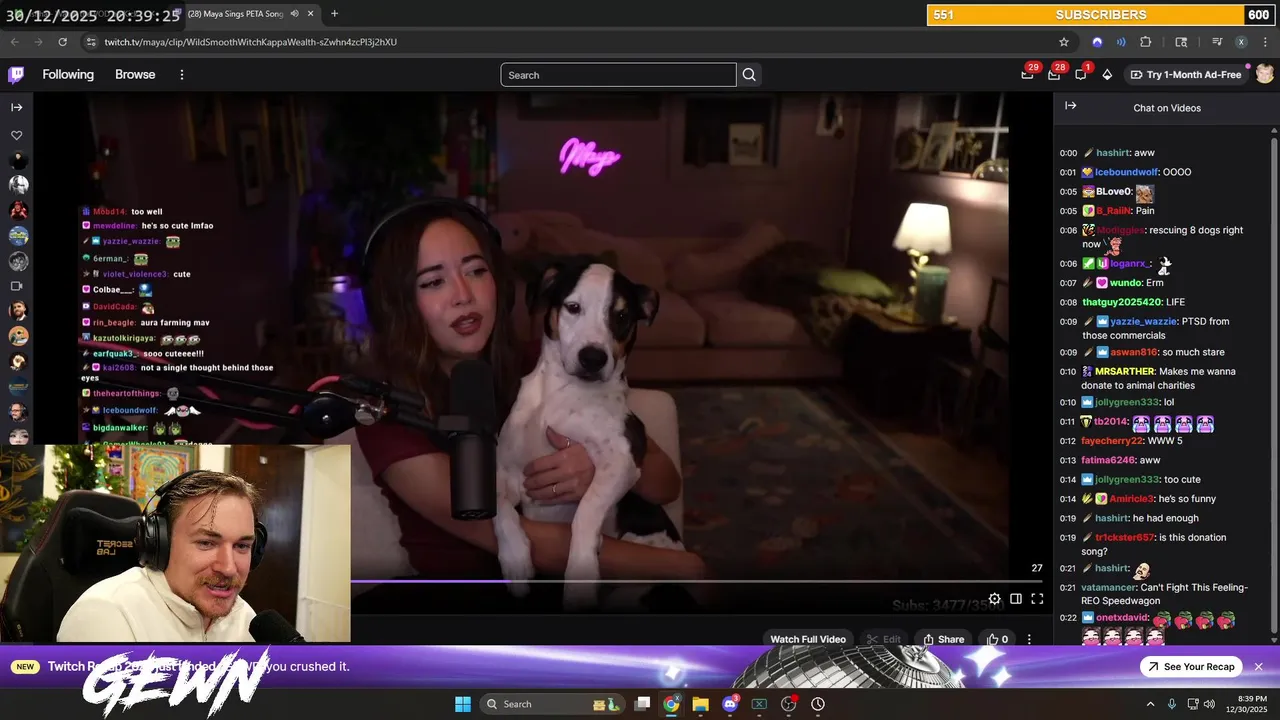Screen dimensions: 1280x720
Task: Open the Chrome three-dot menu
Action: pos(1265,42)
